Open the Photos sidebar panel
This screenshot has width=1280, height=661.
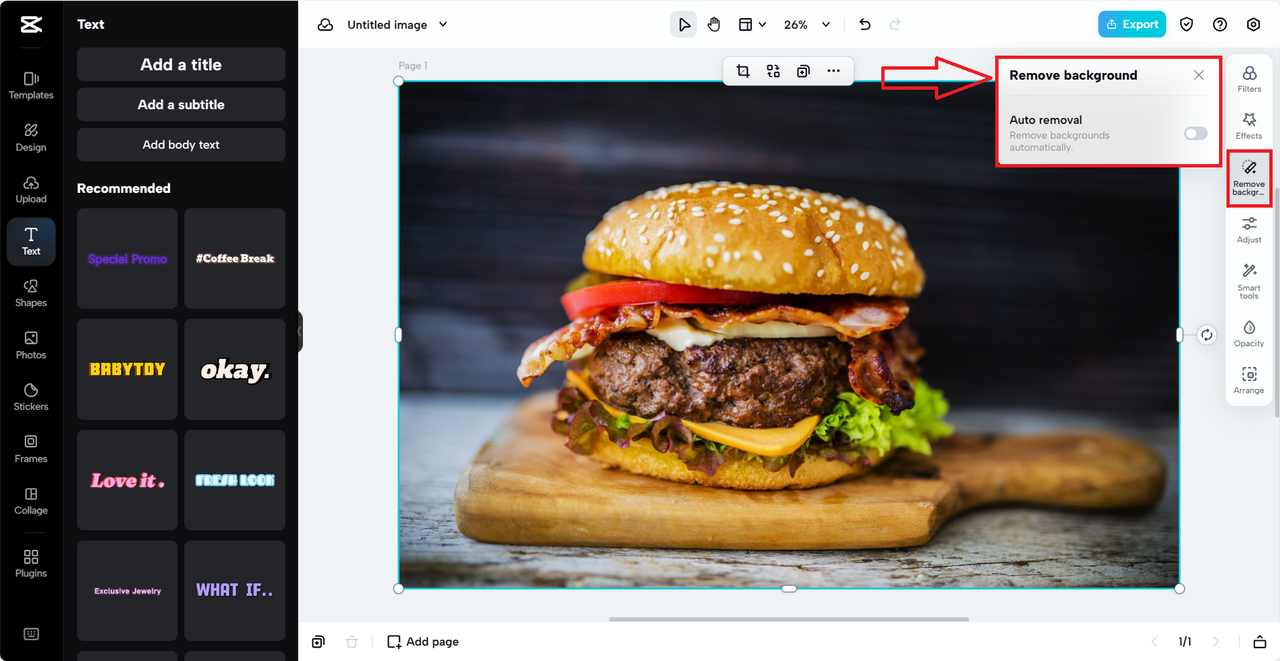tap(31, 345)
